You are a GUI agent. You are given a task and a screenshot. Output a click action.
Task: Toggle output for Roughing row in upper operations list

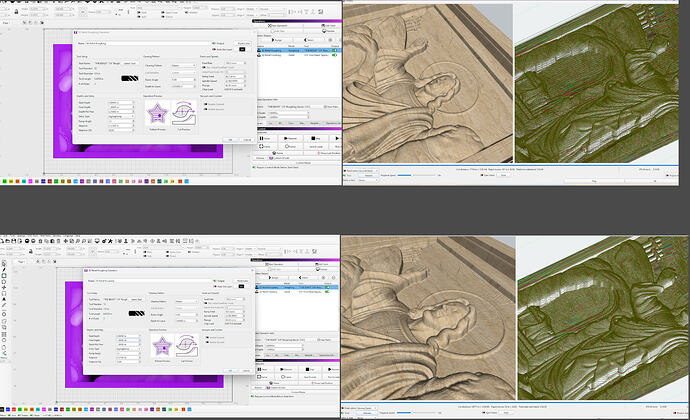[x=334, y=50]
